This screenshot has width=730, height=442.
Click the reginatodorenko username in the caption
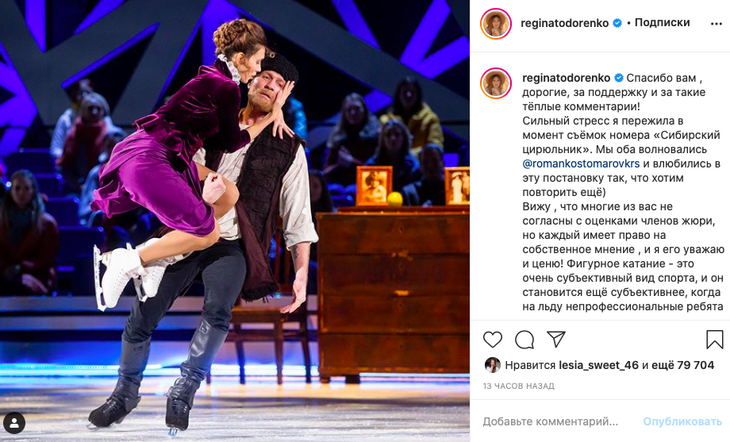tap(566, 78)
